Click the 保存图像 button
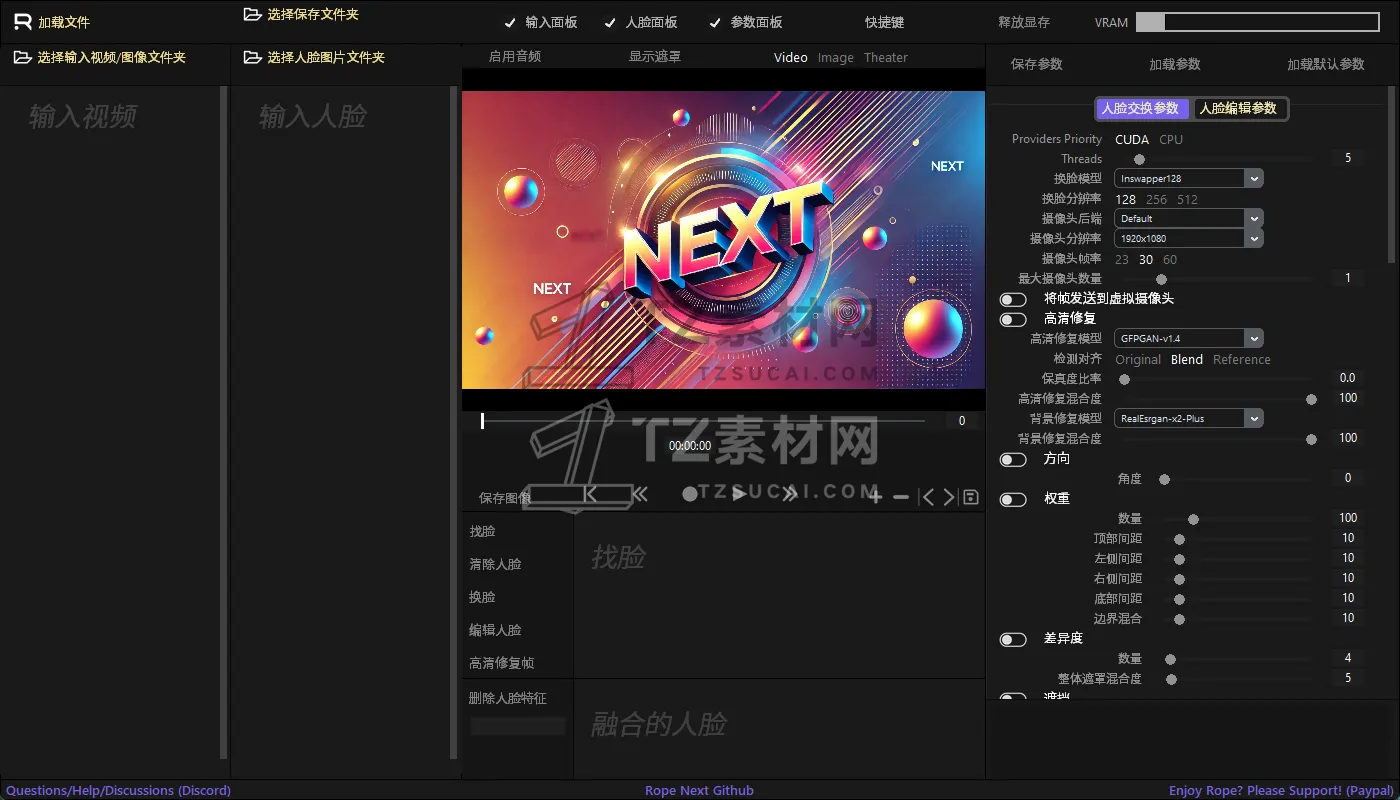 [x=505, y=498]
